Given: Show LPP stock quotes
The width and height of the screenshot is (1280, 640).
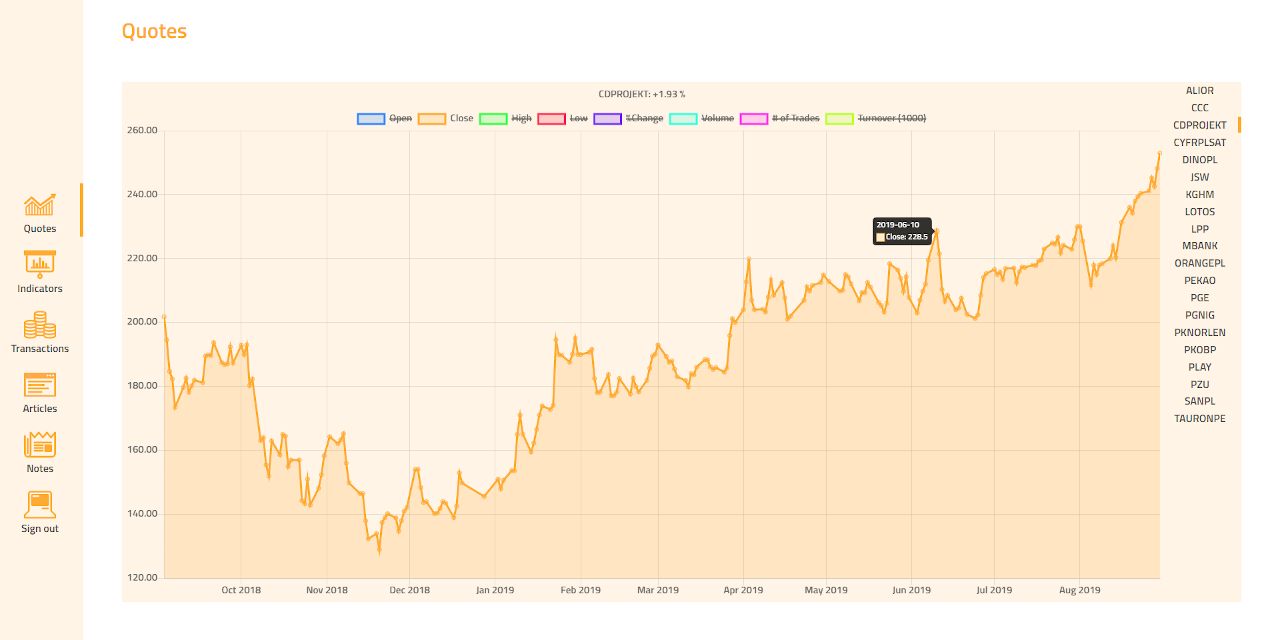Looking at the screenshot, I should (x=1200, y=229).
